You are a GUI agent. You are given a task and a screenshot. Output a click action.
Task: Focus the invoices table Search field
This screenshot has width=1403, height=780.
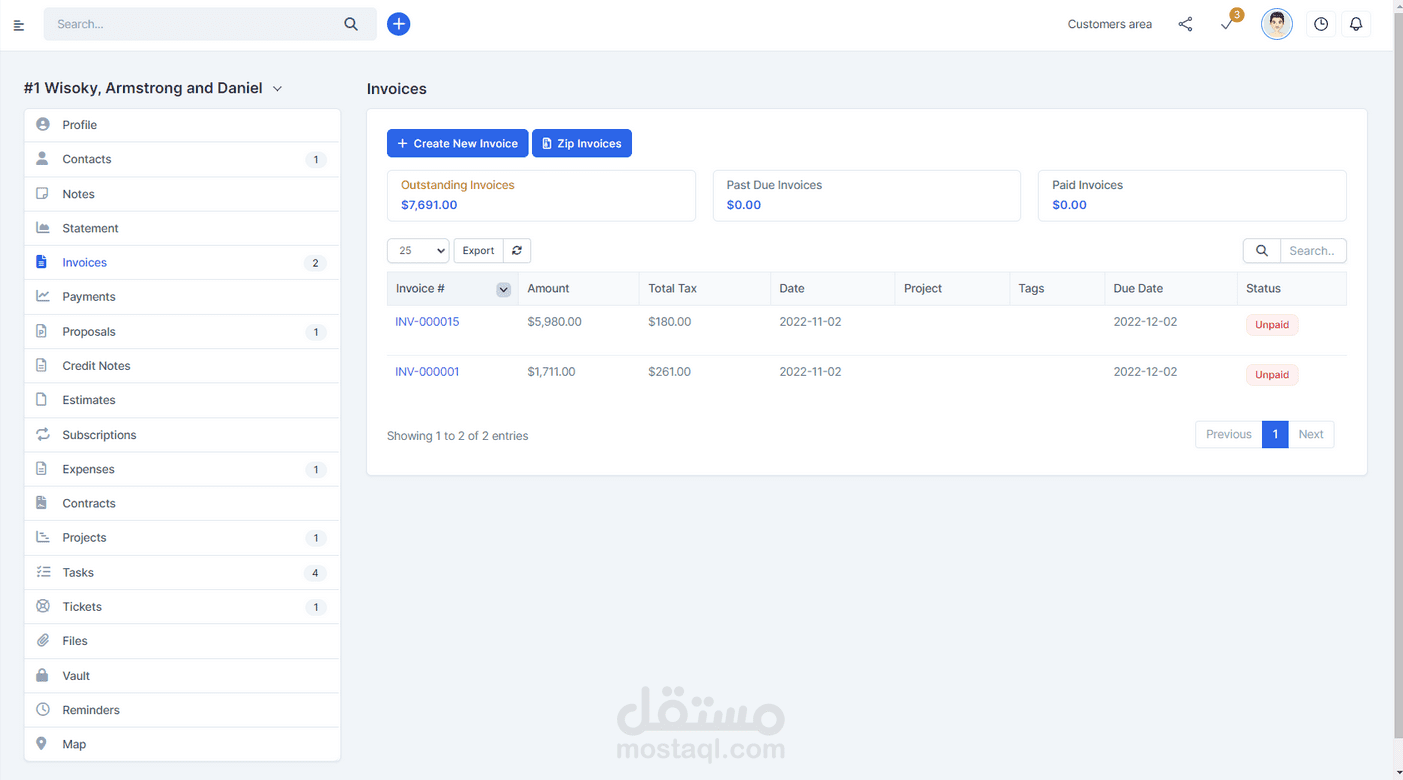click(x=1313, y=250)
